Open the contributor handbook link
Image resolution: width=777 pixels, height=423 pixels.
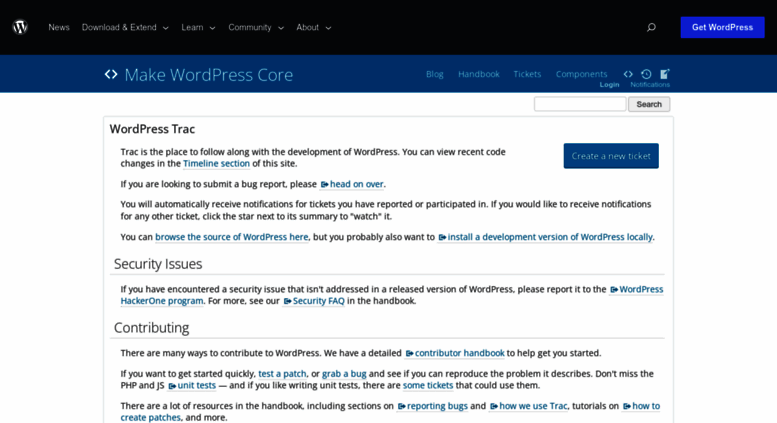455,353
